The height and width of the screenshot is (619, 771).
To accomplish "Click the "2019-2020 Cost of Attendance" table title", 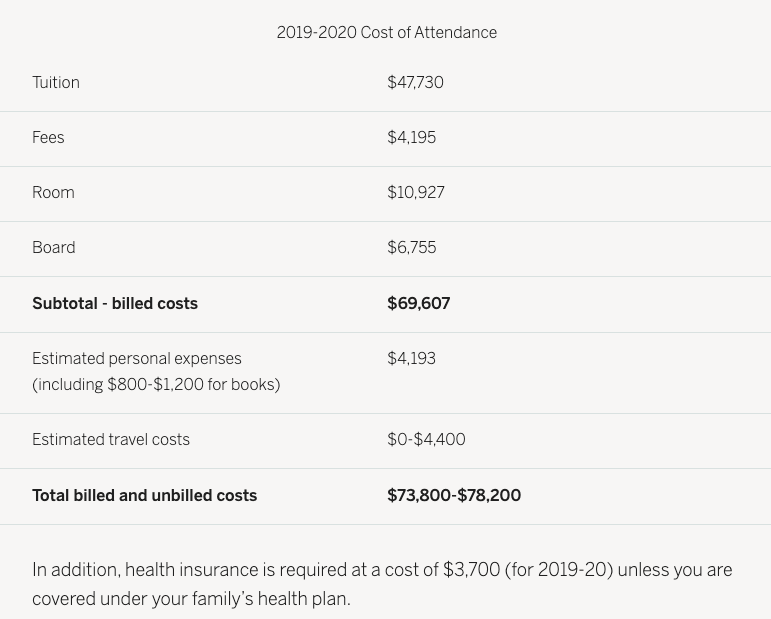I will 386,33.
